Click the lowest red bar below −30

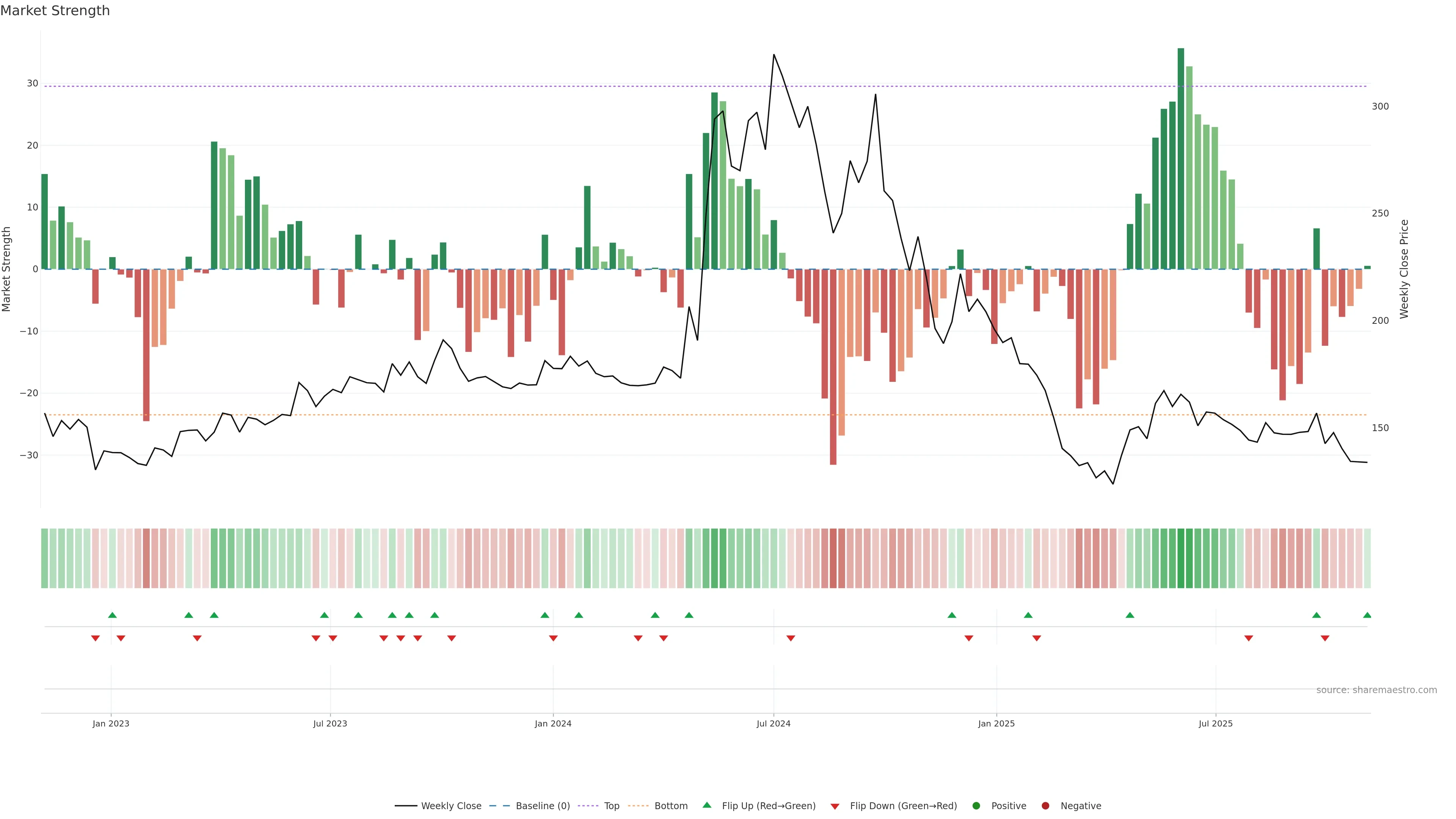833,367
